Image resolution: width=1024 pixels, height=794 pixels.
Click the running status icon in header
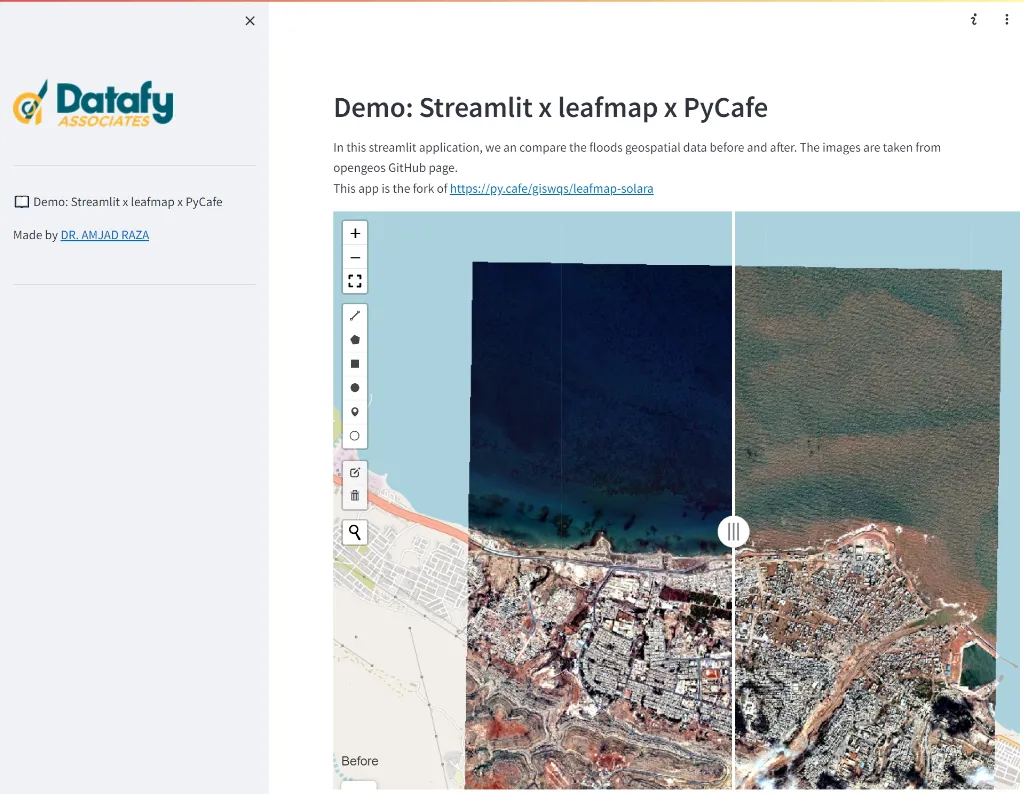[974, 20]
